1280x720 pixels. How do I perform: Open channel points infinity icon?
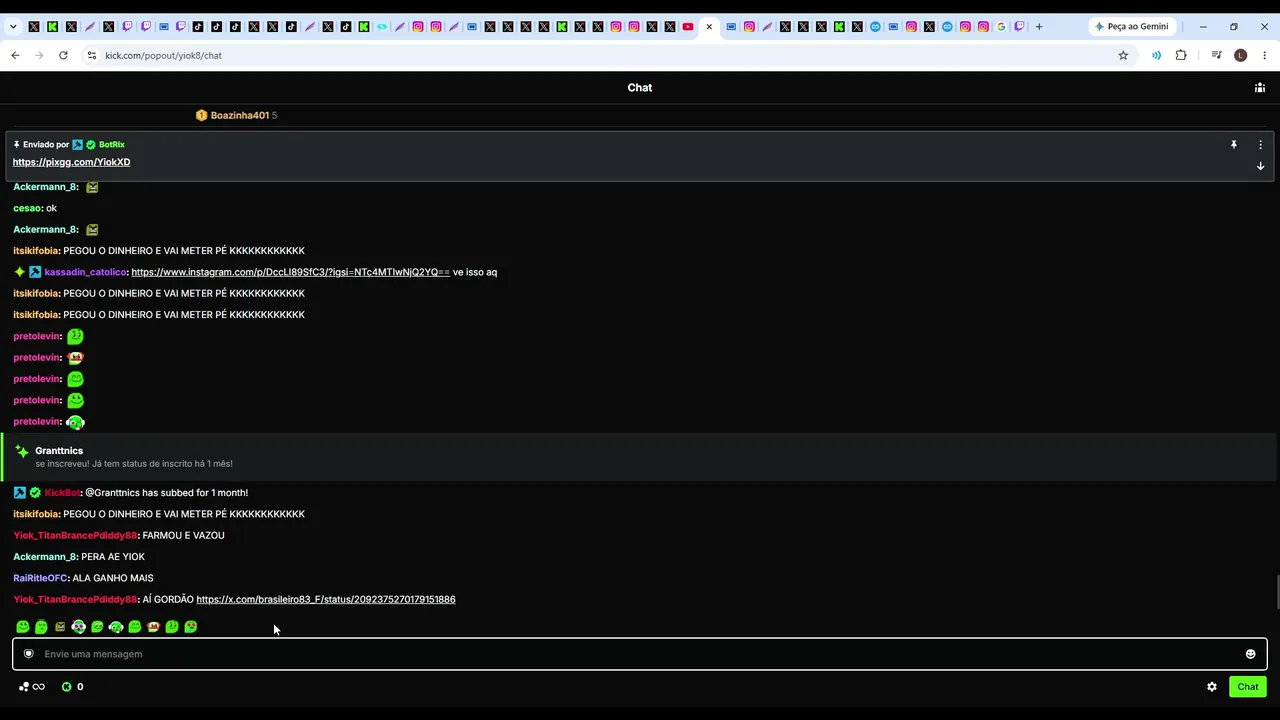(x=32, y=687)
